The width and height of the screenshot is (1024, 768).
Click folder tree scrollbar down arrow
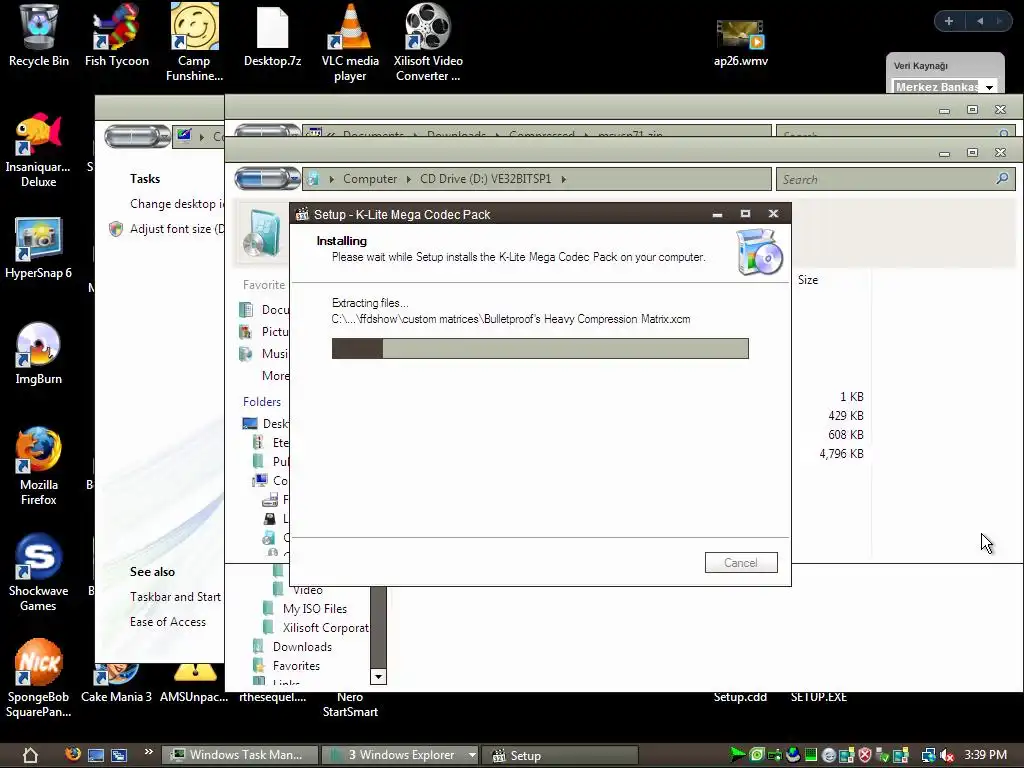(x=378, y=676)
